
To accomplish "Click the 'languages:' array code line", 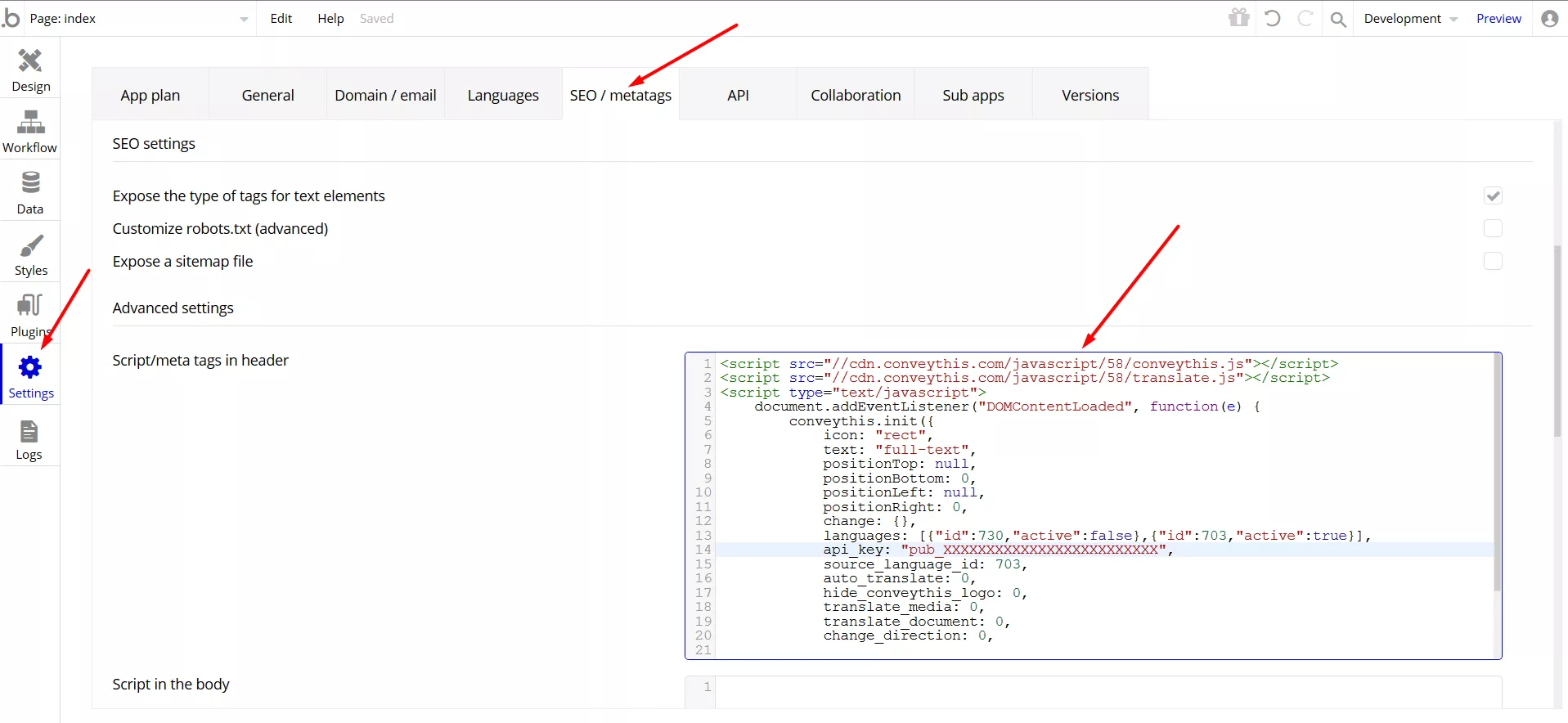I will [1097, 536].
